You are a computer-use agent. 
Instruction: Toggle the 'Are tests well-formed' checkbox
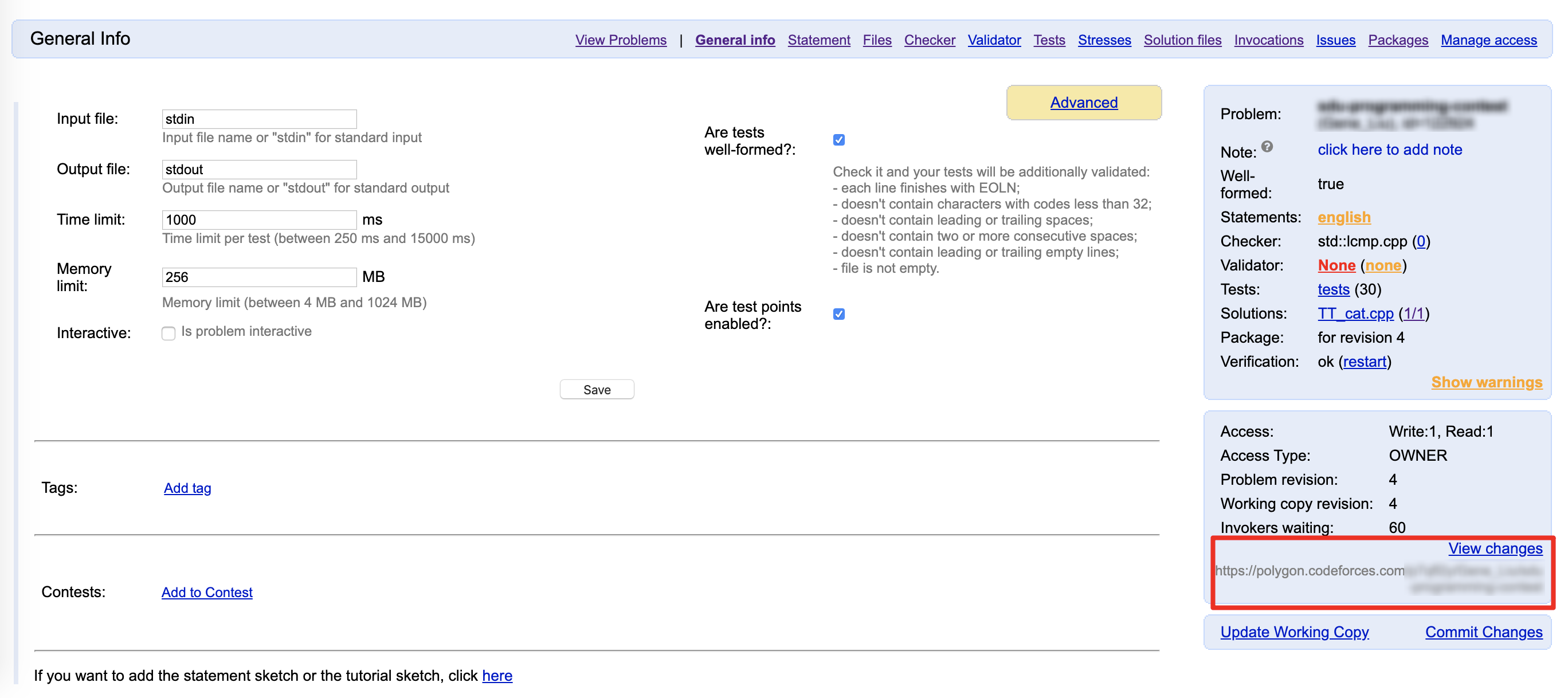click(x=839, y=140)
